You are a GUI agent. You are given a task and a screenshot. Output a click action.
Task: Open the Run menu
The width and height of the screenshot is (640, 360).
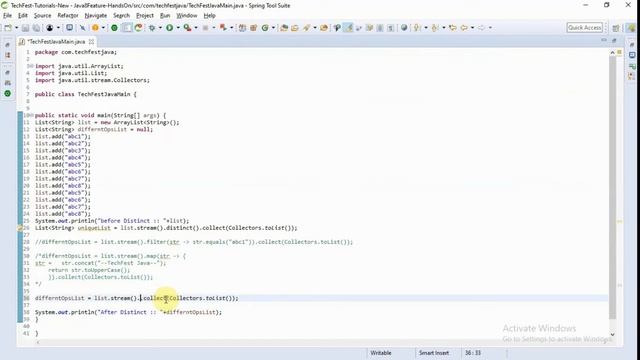tap(165, 16)
